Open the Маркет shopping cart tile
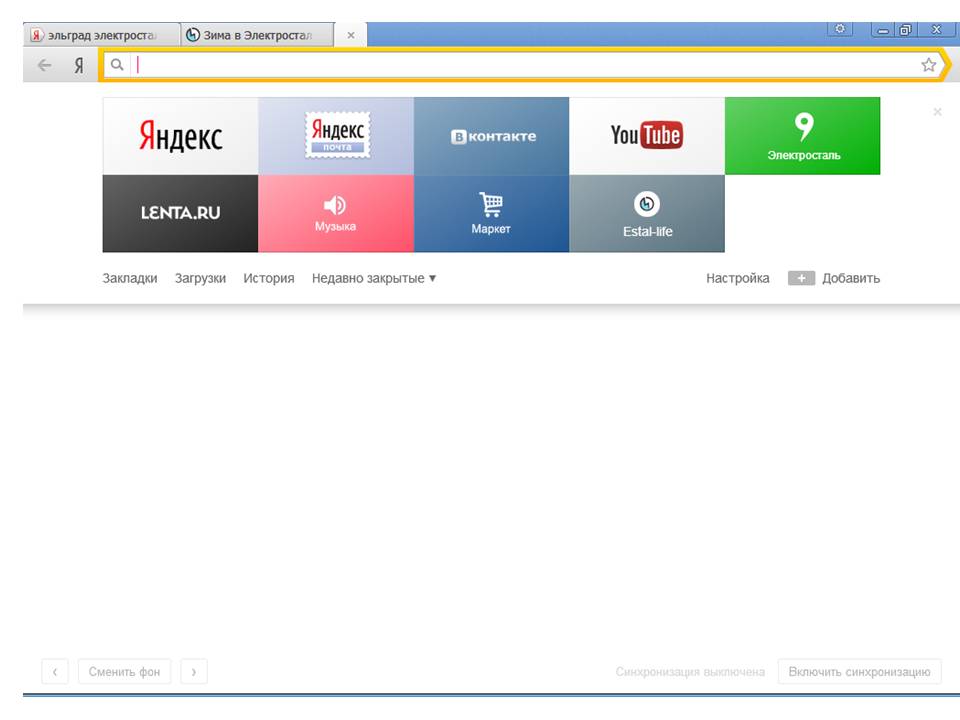 492,213
